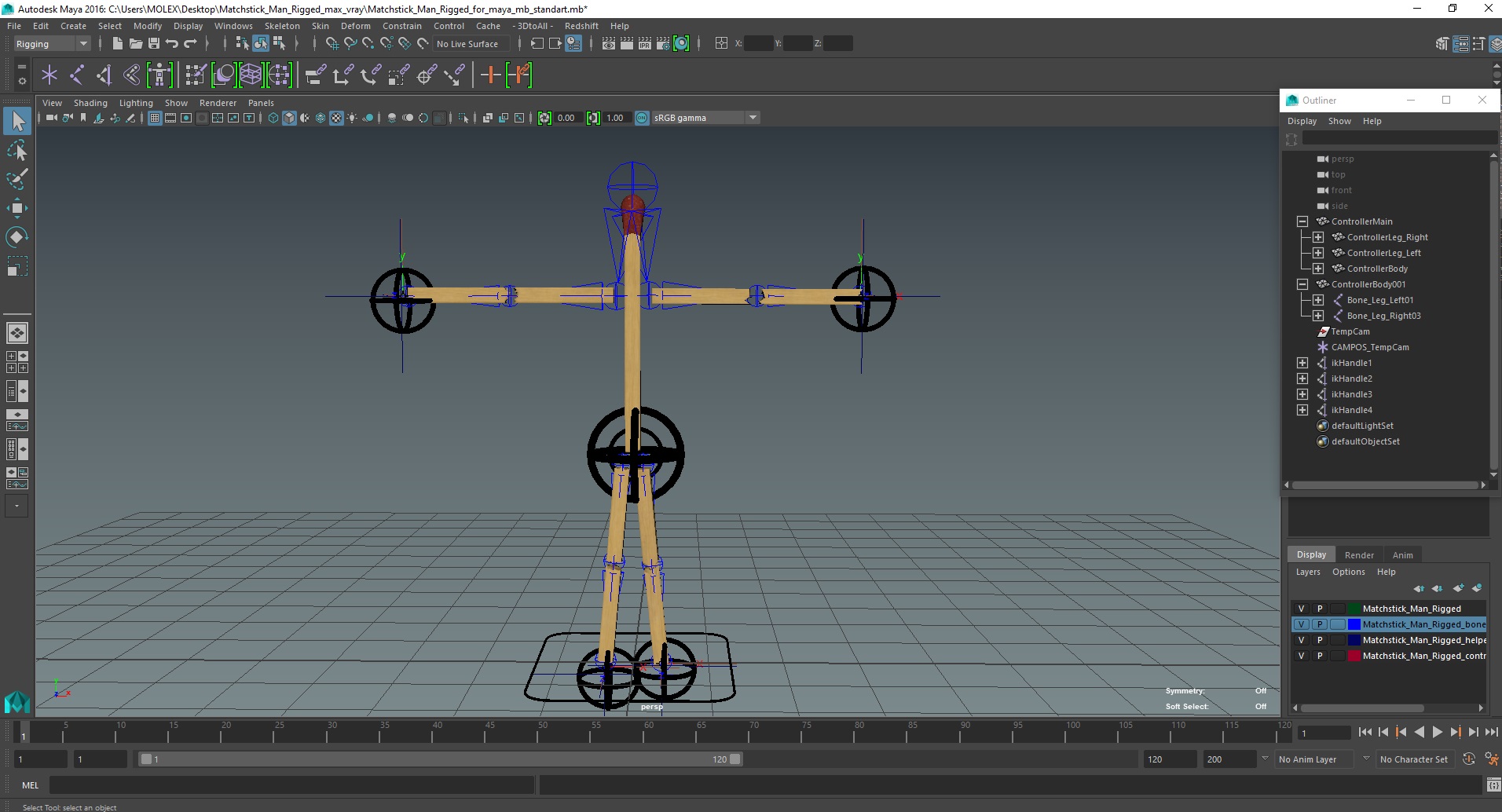Click the Layers menu in layer editor
Viewport: 1502px width, 812px height.
pyautogui.click(x=1308, y=572)
